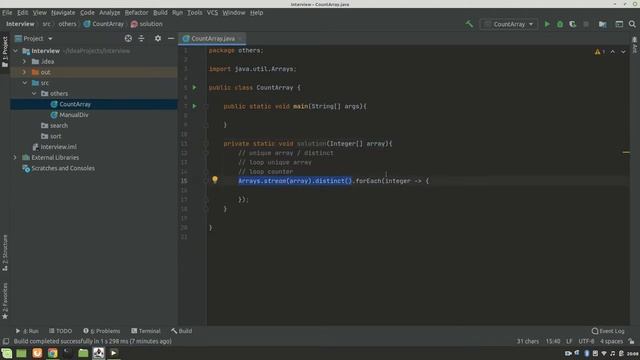This screenshot has width=640, height=360.
Task: Select interview.iml file in tree
Action: [x=58, y=147]
